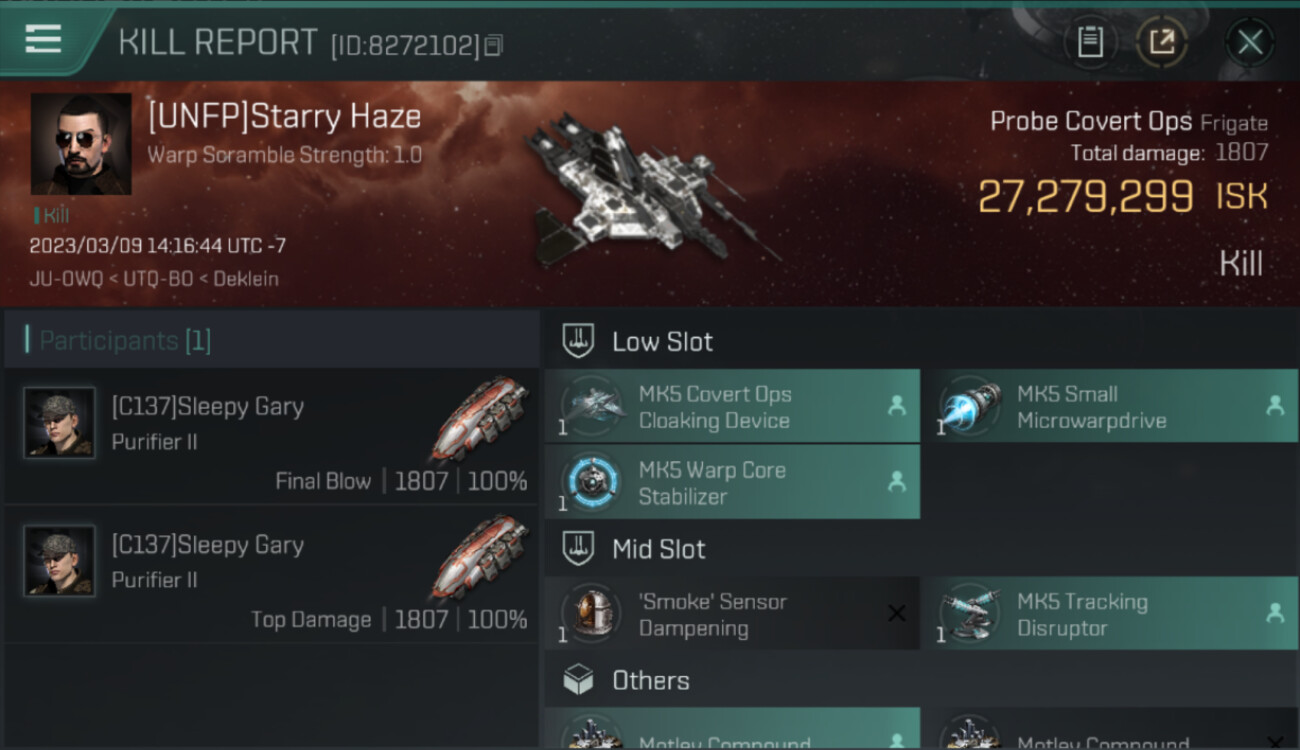Share the kill report via export icon
The width and height of the screenshot is (1300, 750).
tap(1161, 42)
